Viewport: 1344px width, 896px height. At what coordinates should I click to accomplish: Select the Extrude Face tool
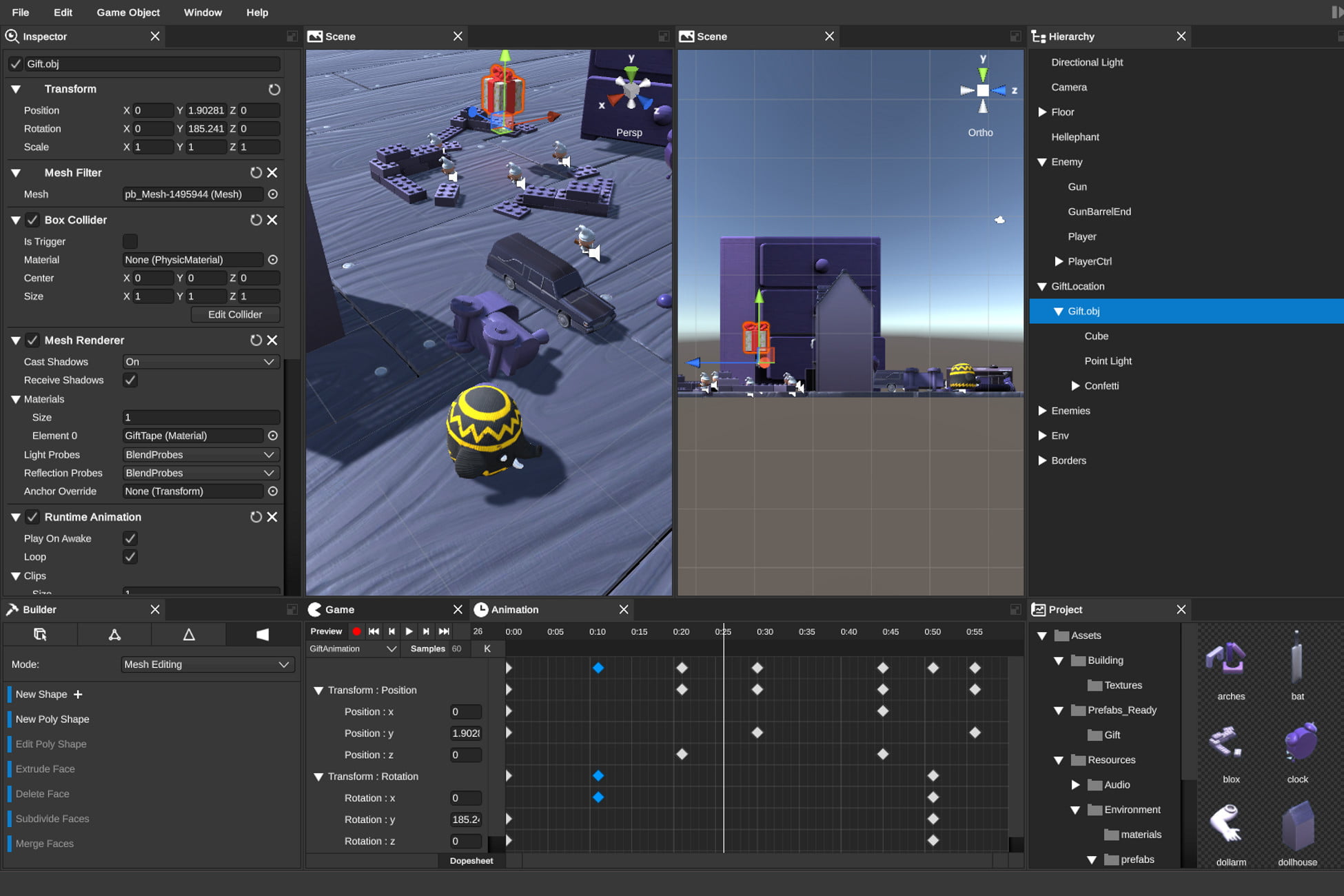tap(45, 768)
